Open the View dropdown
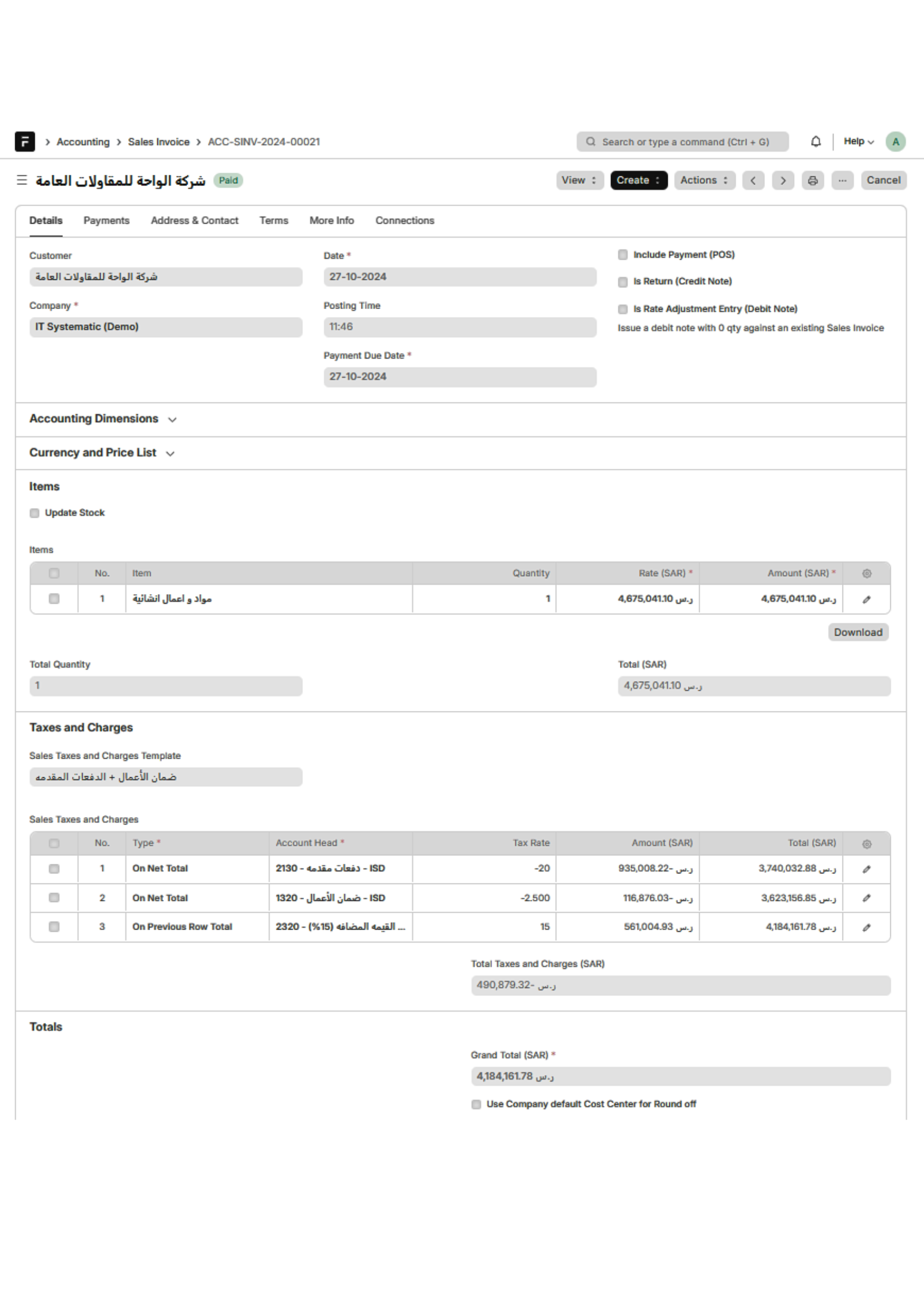This screenshot has height=1296, width=924. (x=579, y=180)
